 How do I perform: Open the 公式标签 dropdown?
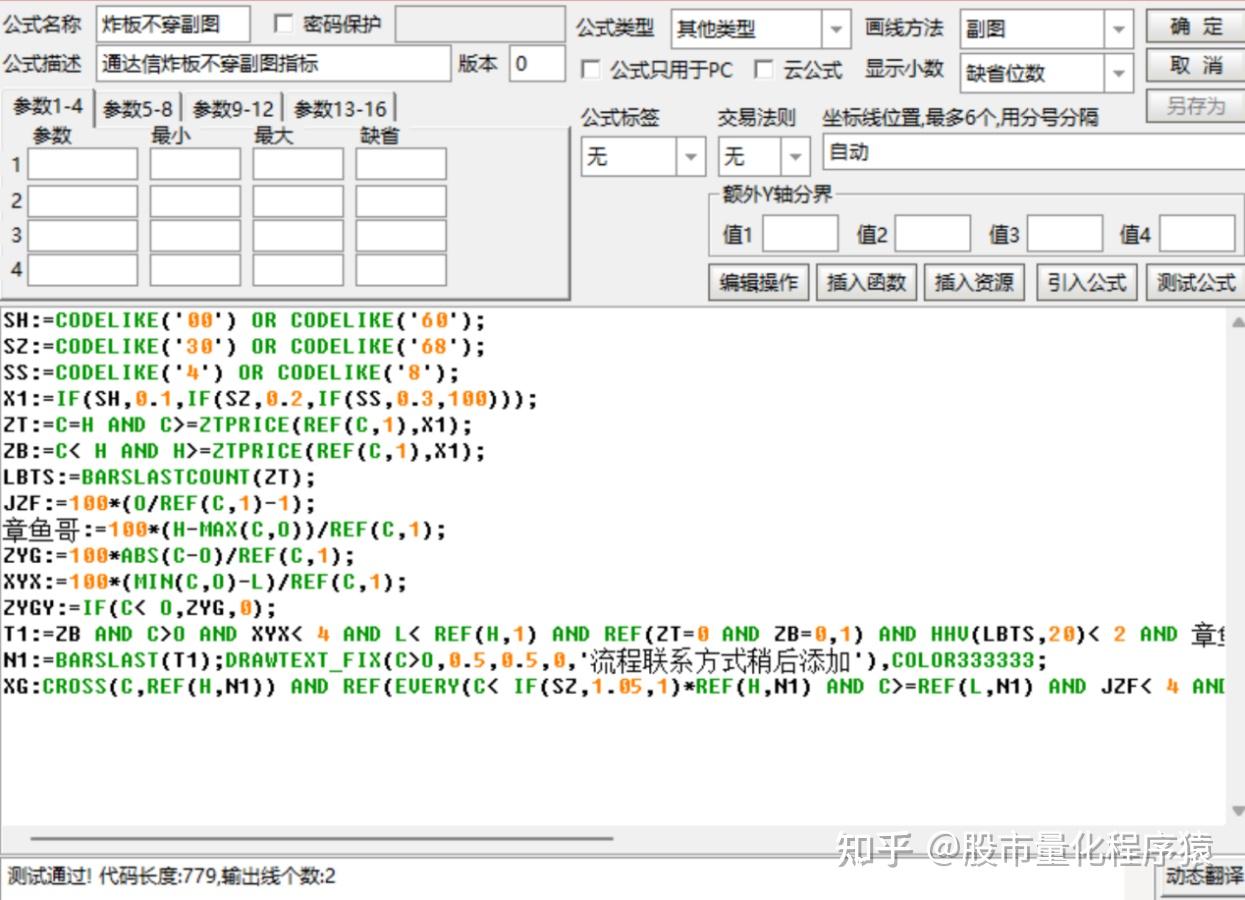pos(691,157)
